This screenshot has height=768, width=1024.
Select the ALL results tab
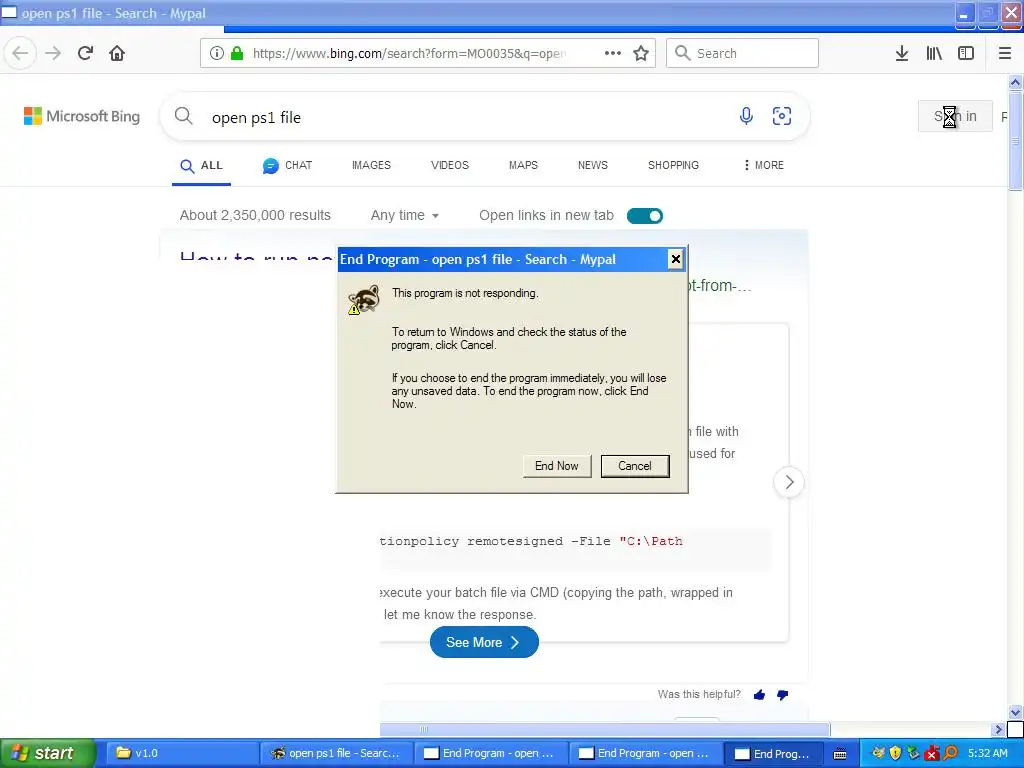(201, 166)
